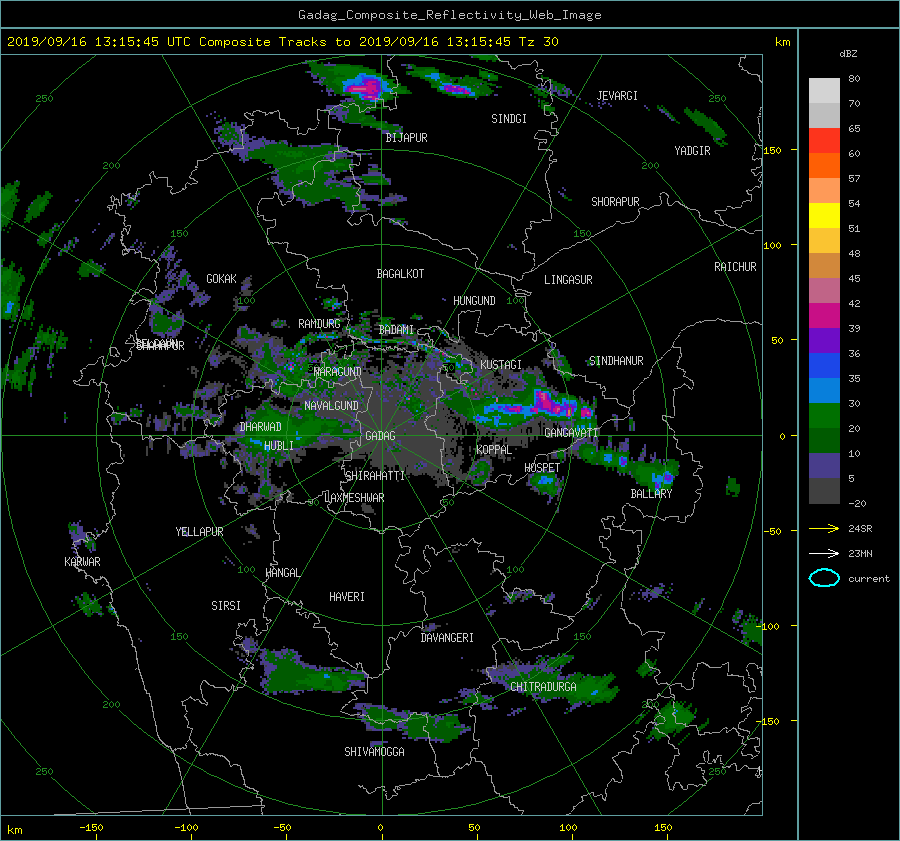Click the KARWAR city label
Viewport: 900px width, 841px height.
click(x=82, y=562)
